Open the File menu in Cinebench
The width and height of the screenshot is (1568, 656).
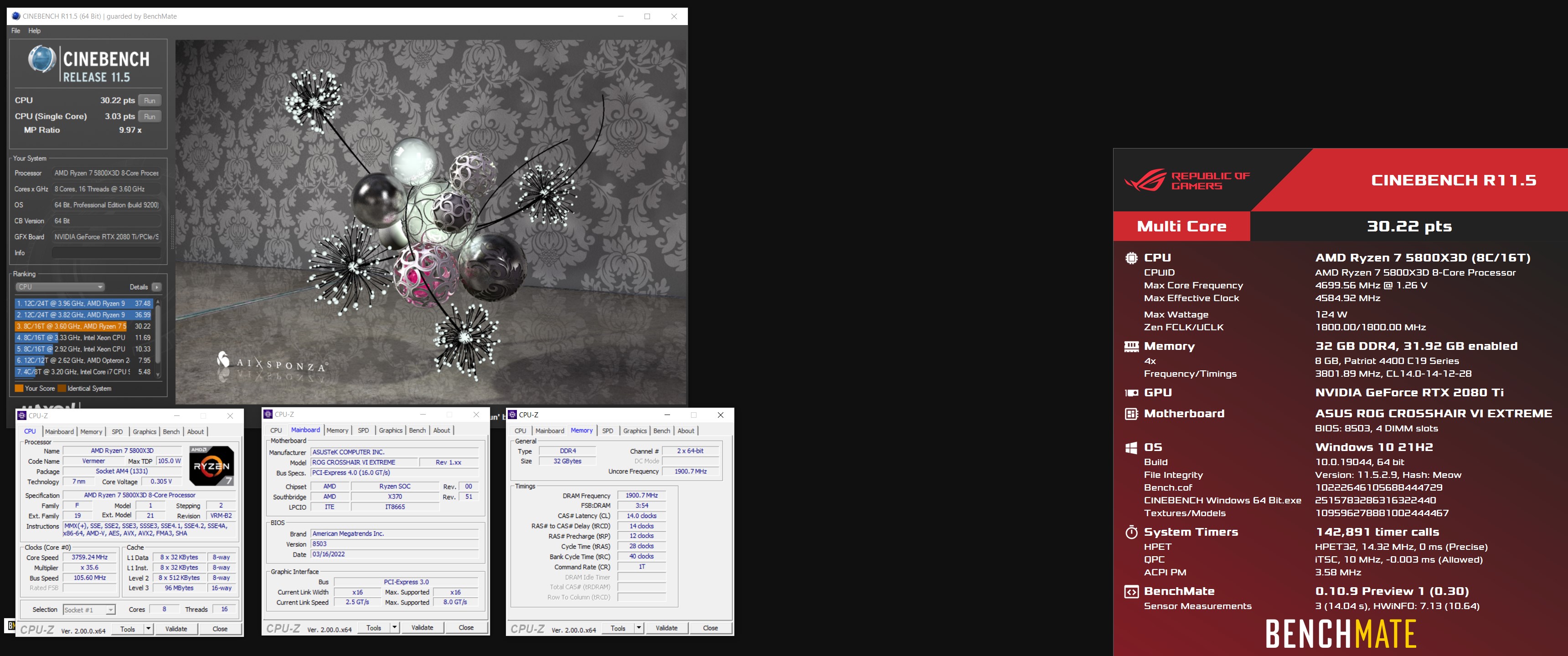click(x=16, y=31)
